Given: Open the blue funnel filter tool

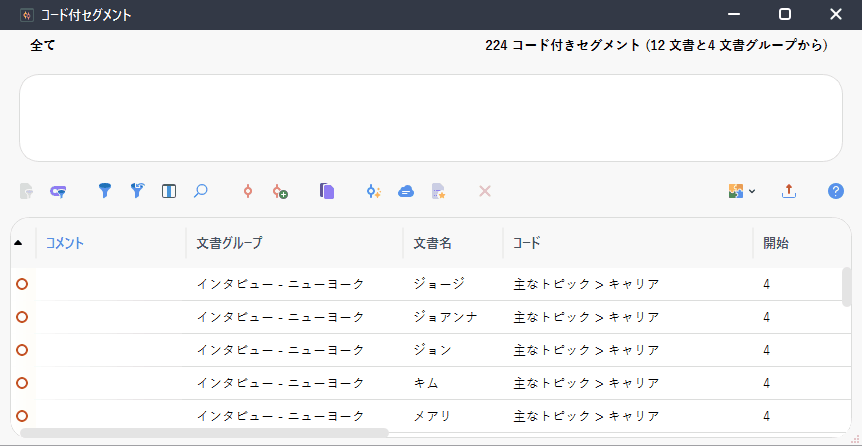Looking at the screenshot, I should (x=104, y=191).
